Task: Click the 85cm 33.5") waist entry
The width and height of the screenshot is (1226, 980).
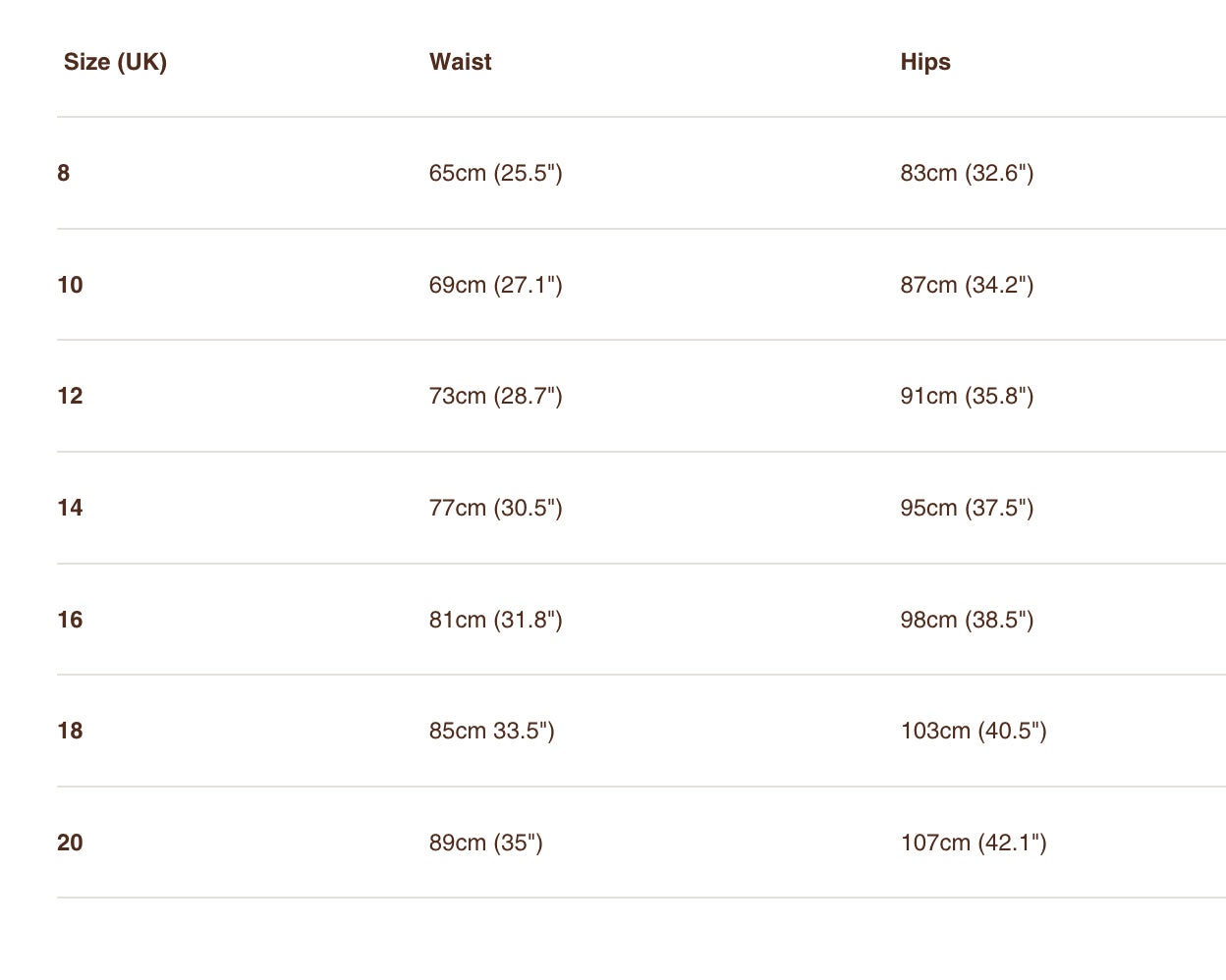Action: [491, 731]
